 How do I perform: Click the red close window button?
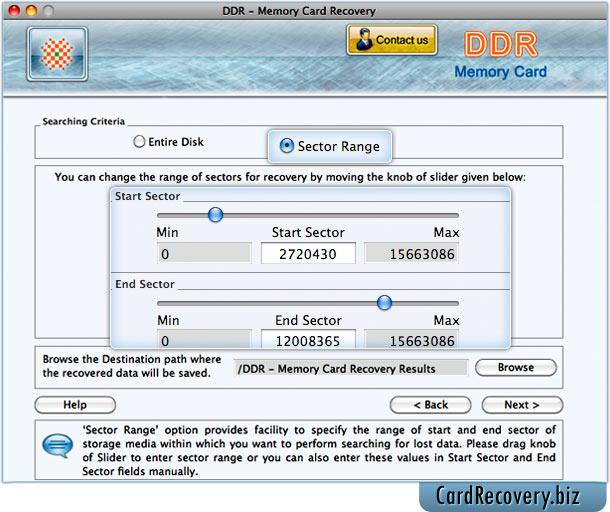[x=14, y=11]
